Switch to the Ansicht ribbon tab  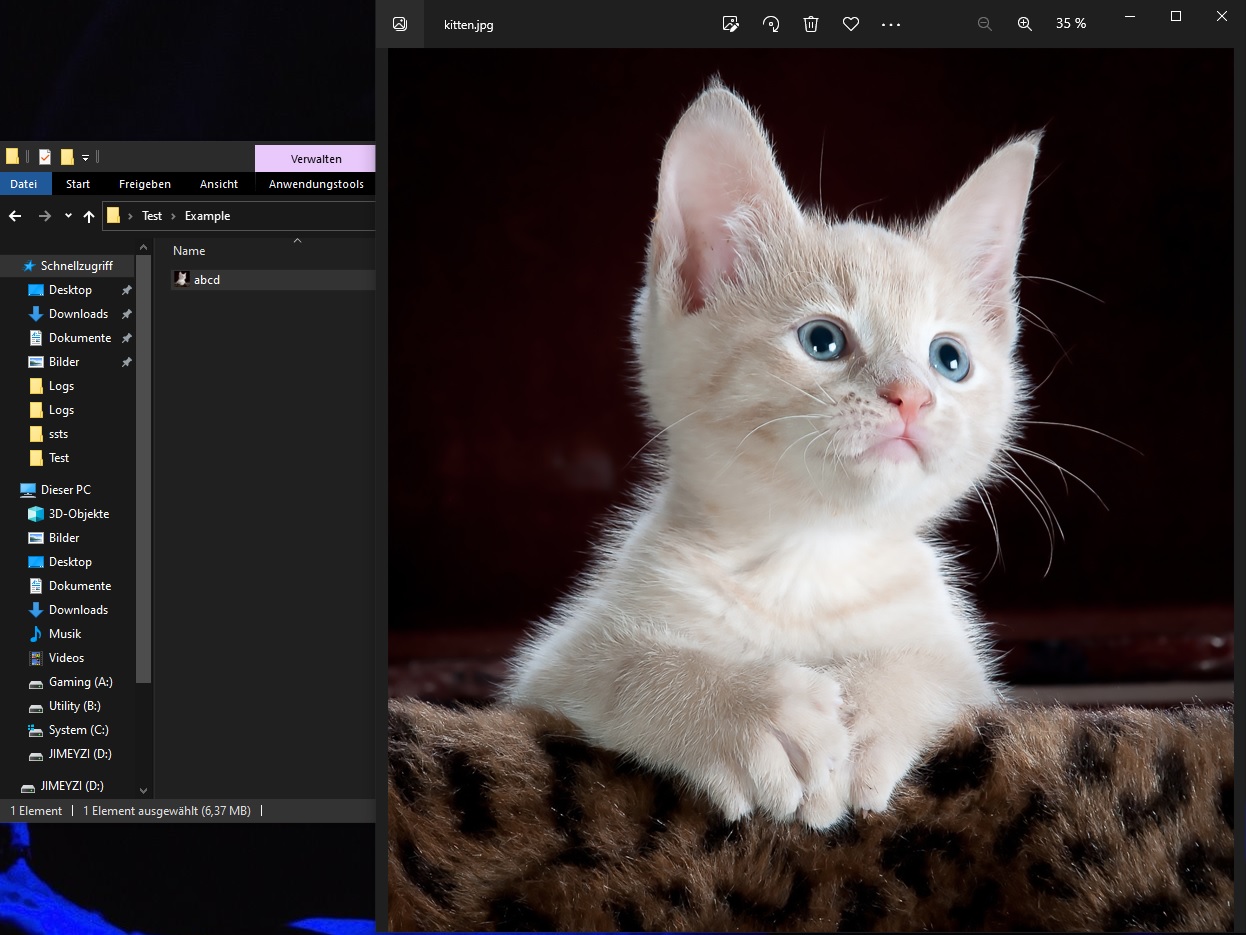(x=219, y=184)
